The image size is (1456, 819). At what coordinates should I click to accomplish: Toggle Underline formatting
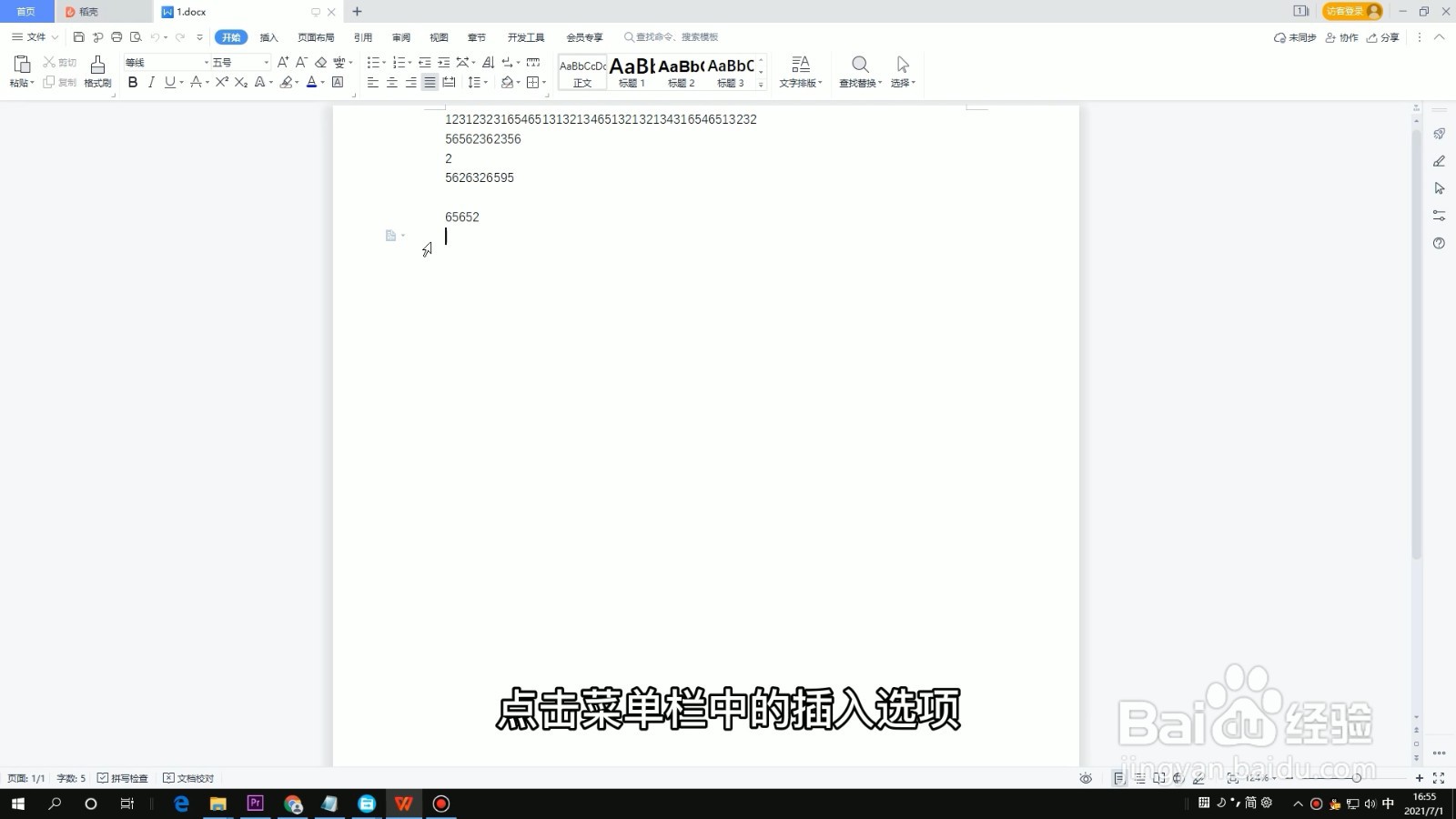click(169, 82)
